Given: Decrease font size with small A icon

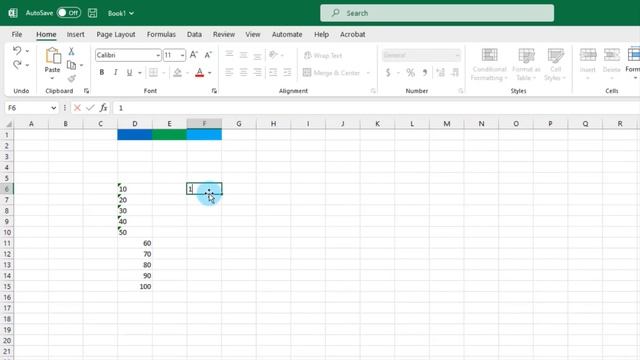Looking at the screenshot, I should (208, 55).
